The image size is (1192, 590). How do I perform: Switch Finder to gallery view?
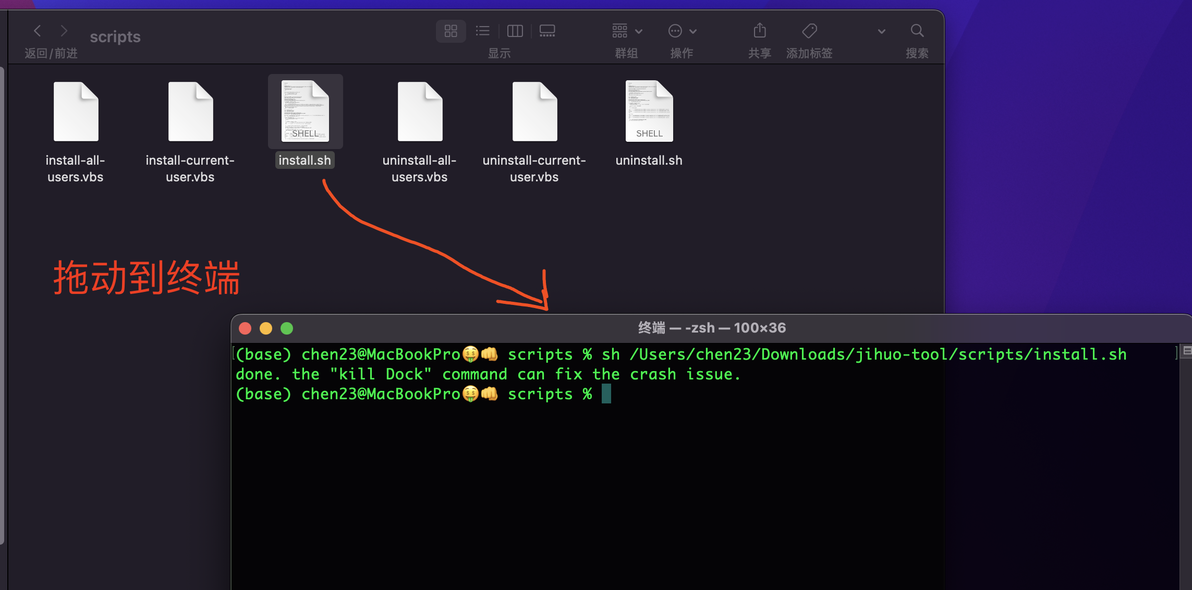coord(547,31)
